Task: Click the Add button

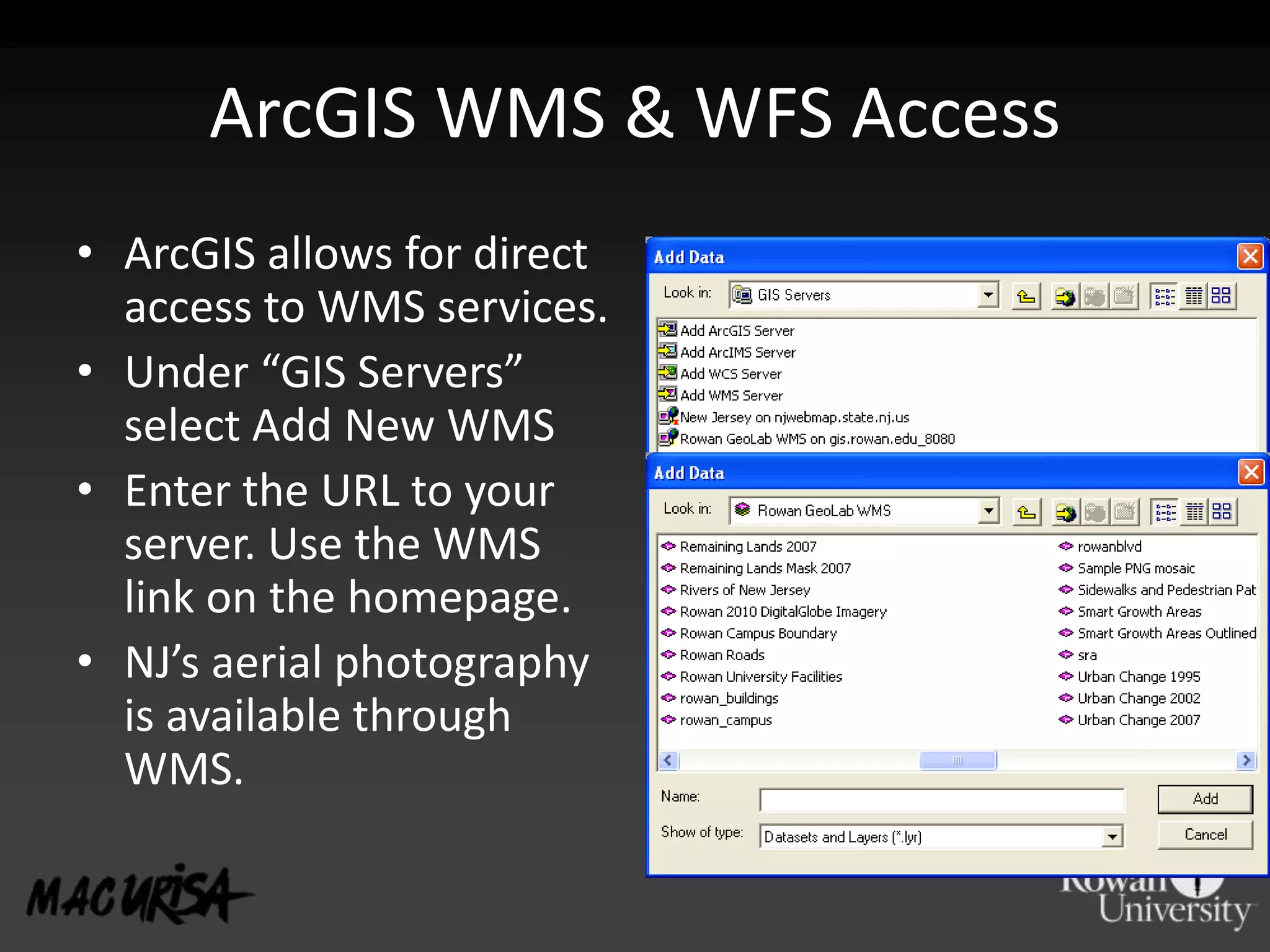Action: coord(1205,799)
